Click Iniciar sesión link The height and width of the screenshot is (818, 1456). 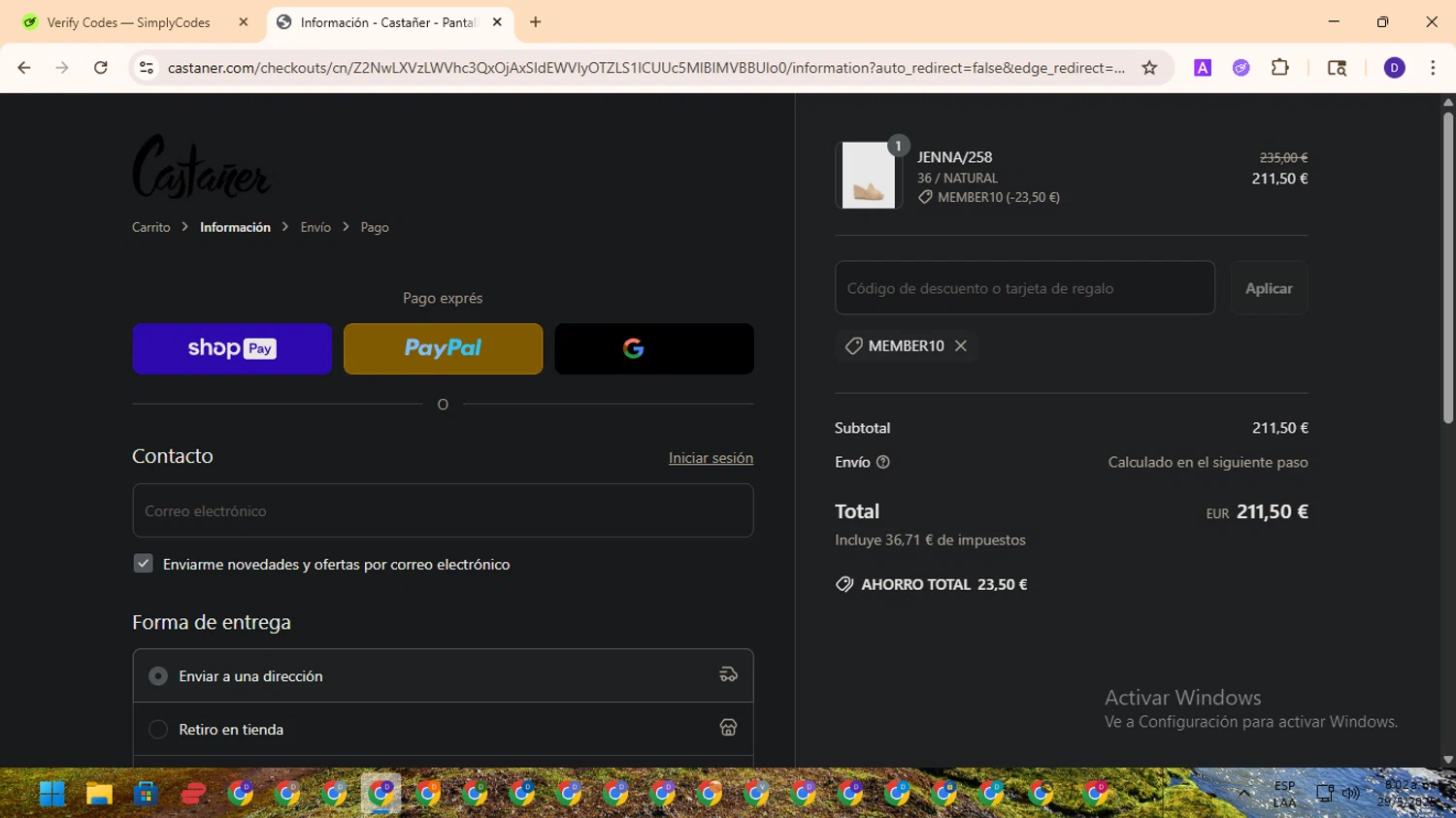(711, 458)
